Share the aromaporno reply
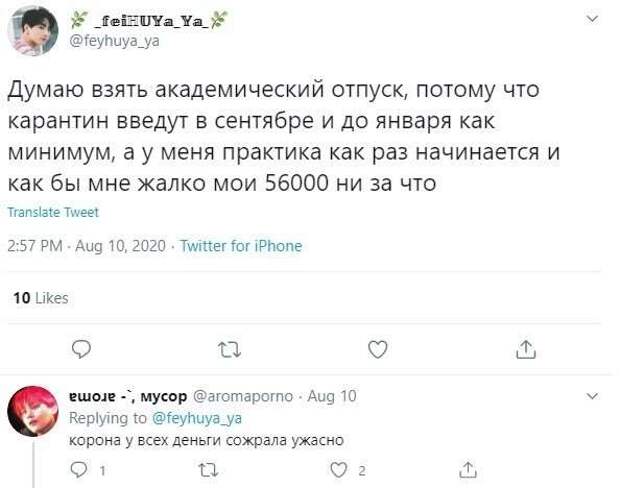The image size is (620, 488). [x=468, y=469]
